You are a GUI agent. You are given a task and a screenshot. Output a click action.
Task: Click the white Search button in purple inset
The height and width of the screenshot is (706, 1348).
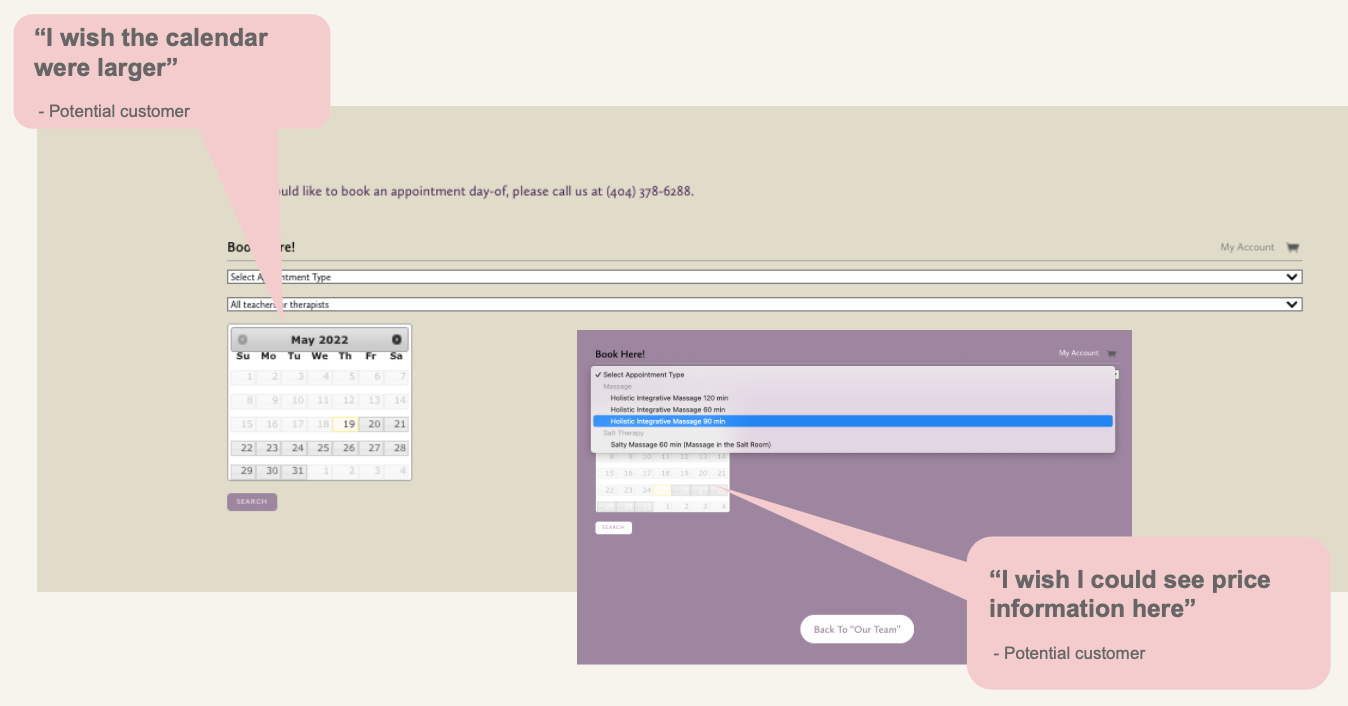point(613,527)
